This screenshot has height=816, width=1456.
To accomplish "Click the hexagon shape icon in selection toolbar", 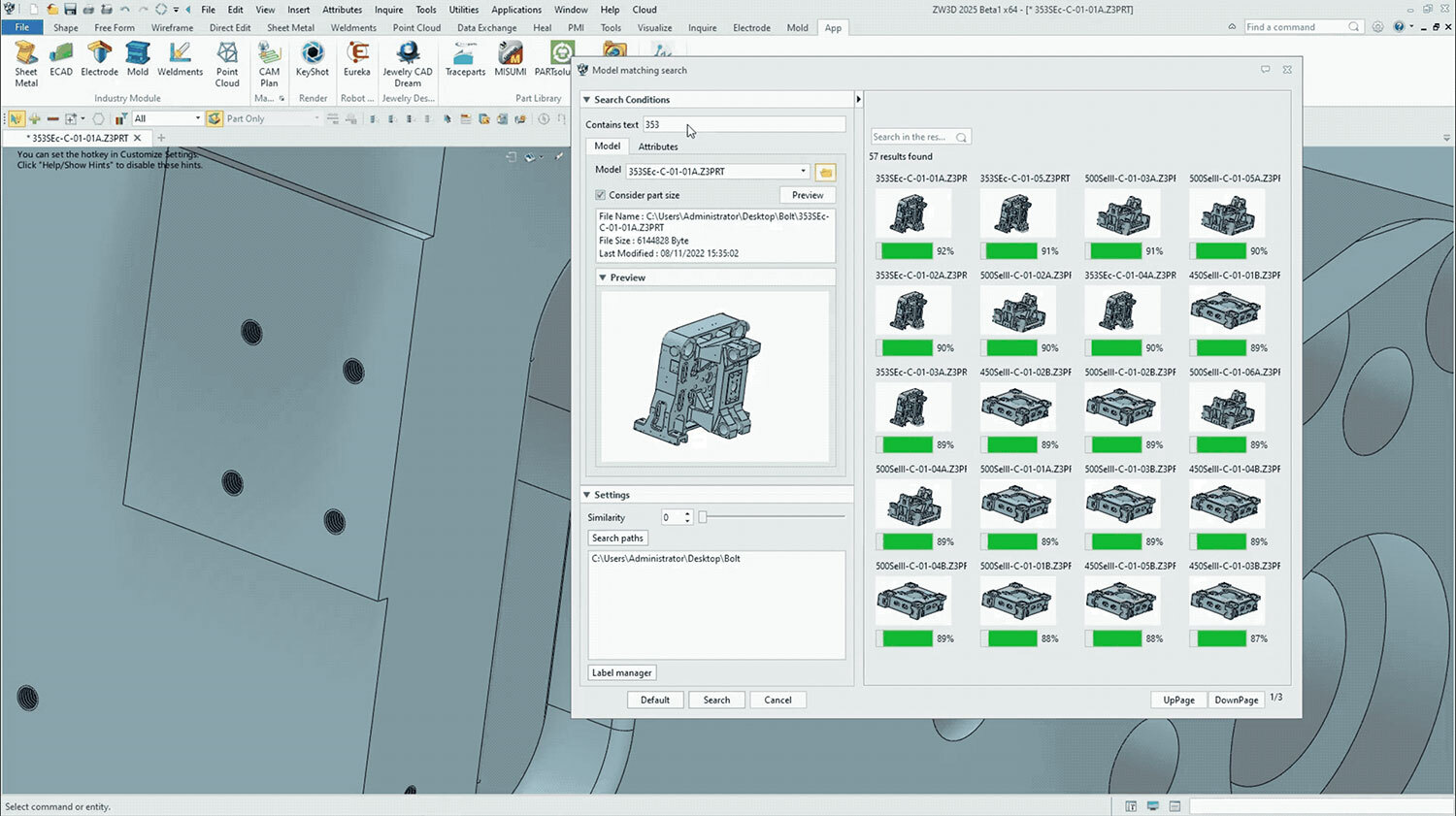I will pyautogui.click(x=98, y=118).
